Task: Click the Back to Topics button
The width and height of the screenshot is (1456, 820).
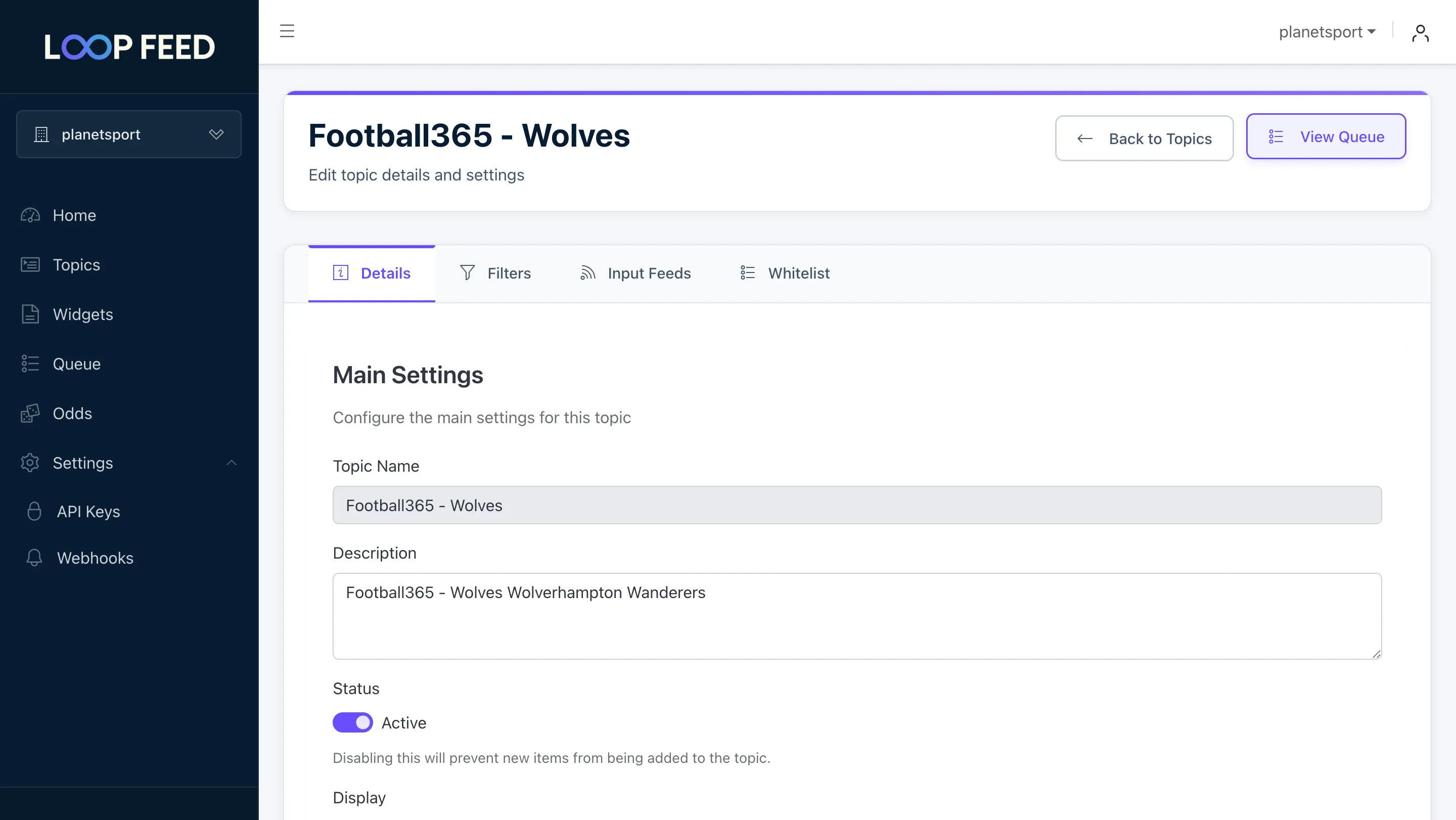Action: (x=1144, y=139)
